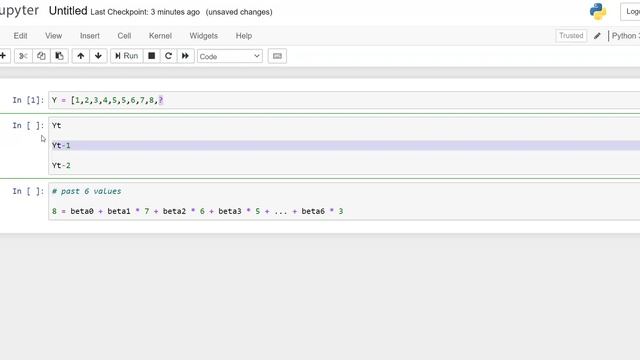Click the highlighted Yt-1 line
The image size is (640, 360).
coord(346,145)
